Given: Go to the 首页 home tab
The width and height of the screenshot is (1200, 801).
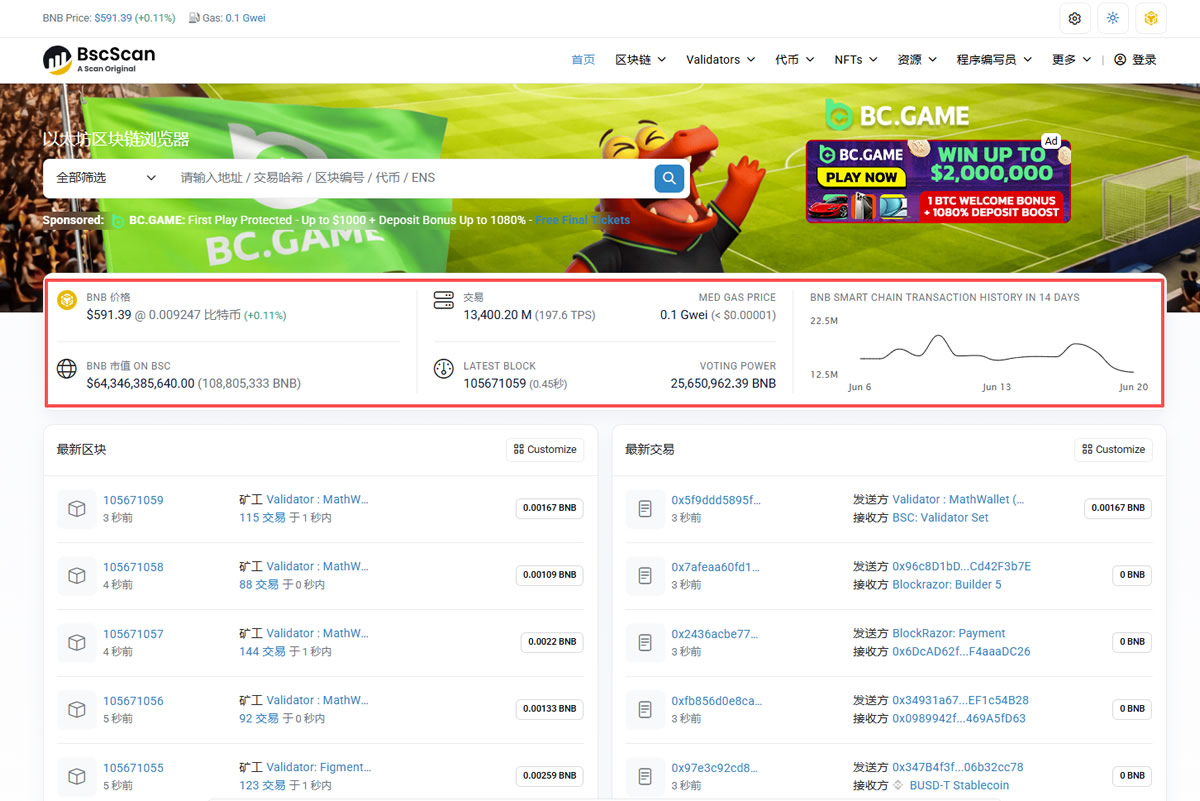Looking at the screenshot, I should 583,60.
